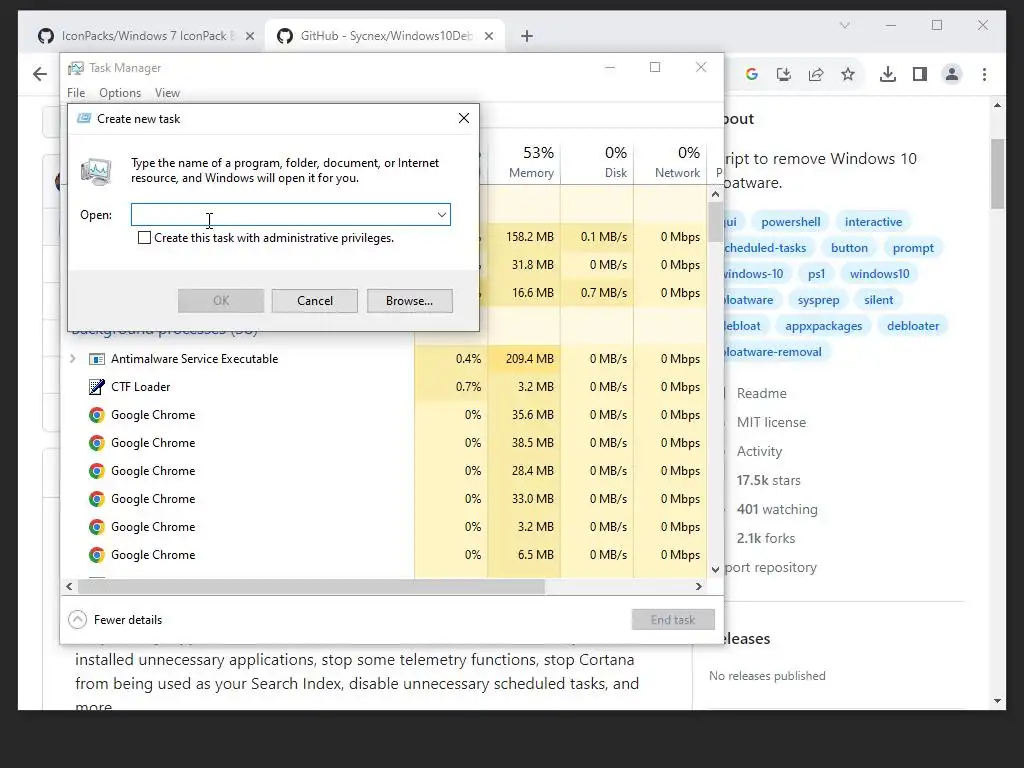Click the powershell topic tag
The image size is (1024, 768).
(790, 222)
